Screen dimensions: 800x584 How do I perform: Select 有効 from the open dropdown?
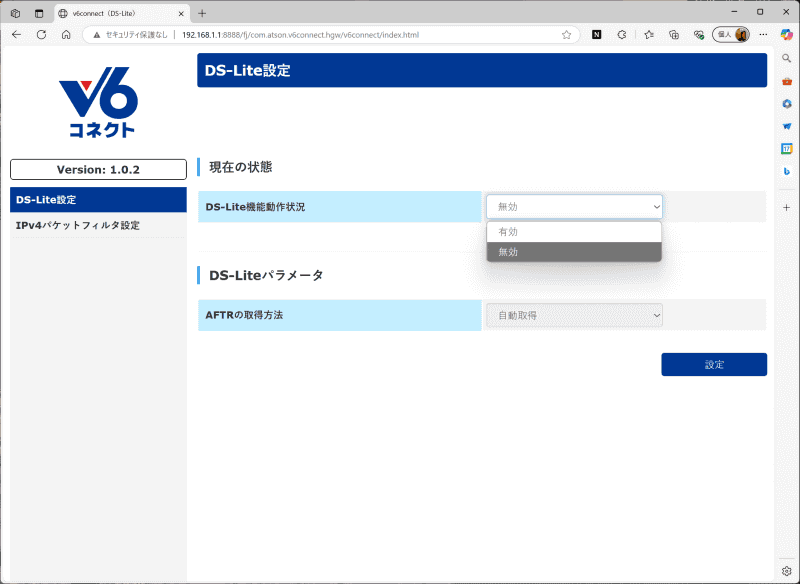point(573,231)
